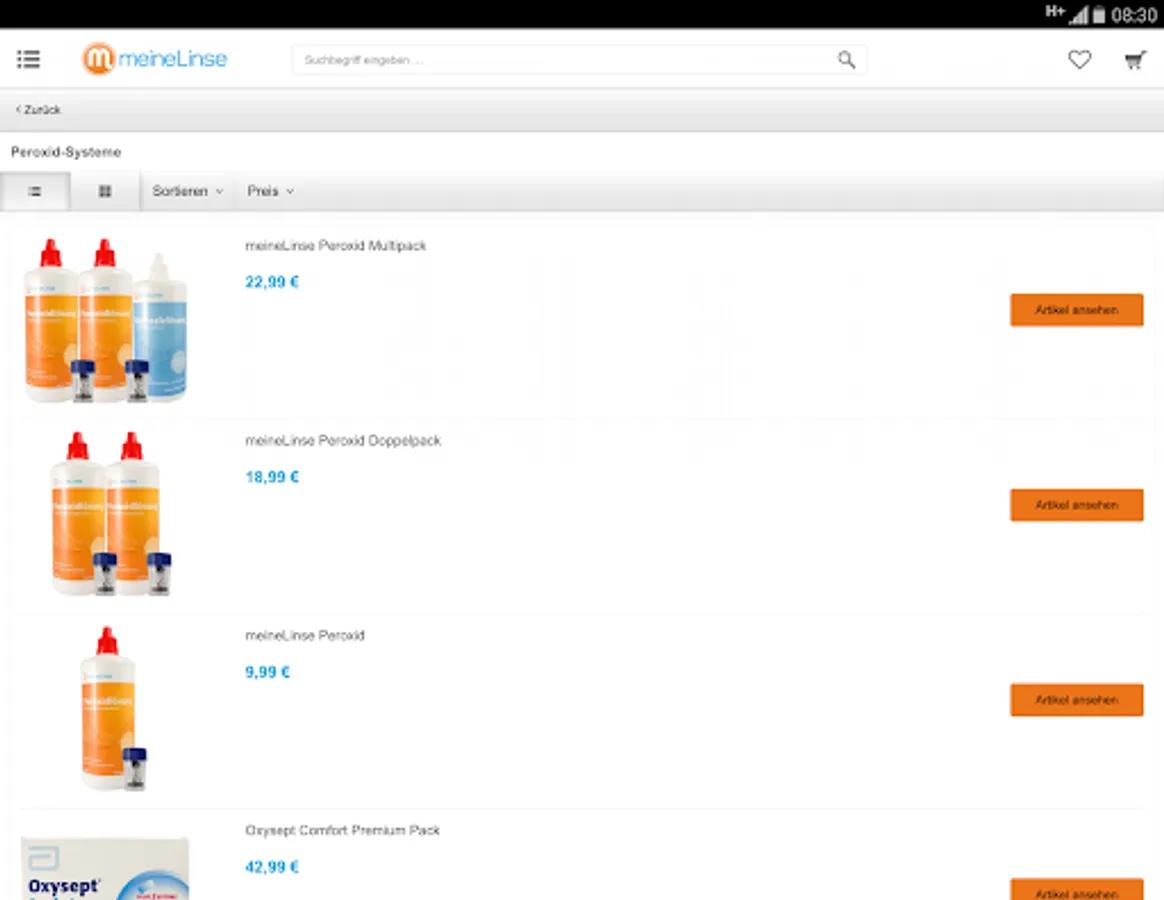The width and height of the screenshot is (1164, 900).
Task: Tap the signal strength icon
Action: point(1078,15)
